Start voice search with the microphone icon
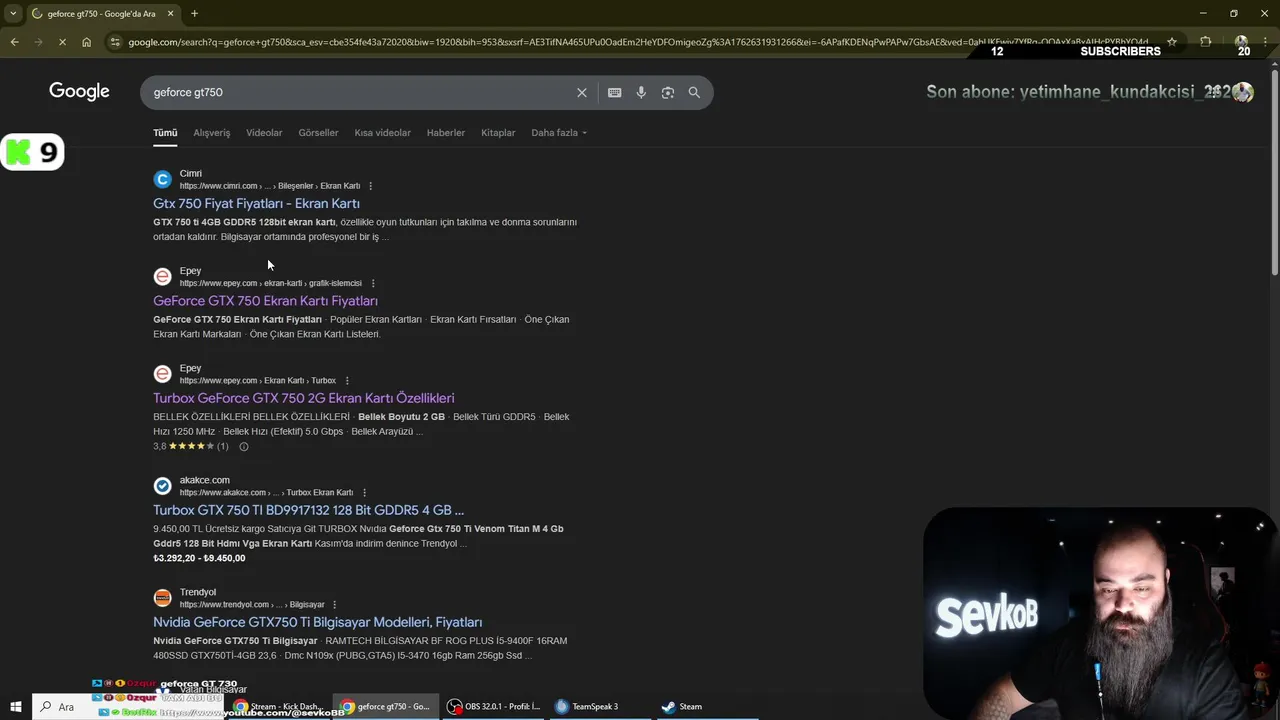1280x720 pixels. coord(641,92)
